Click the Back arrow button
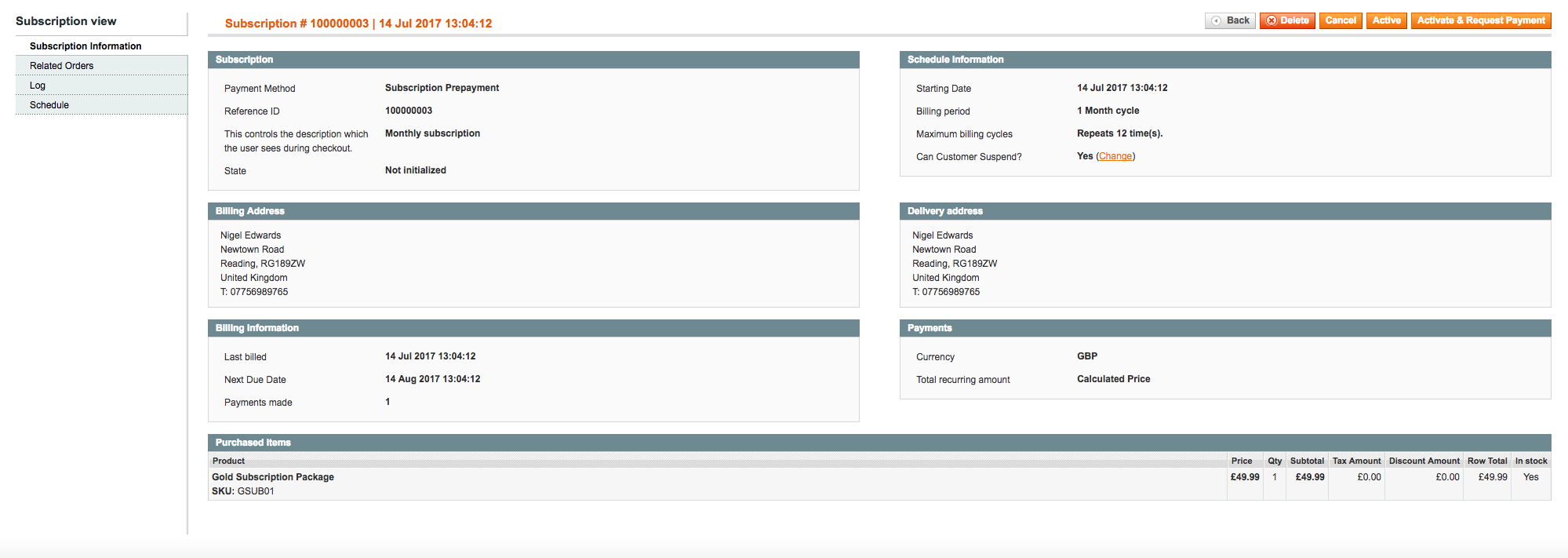The image size is (1568, 558). click(x=1230, y=20)
